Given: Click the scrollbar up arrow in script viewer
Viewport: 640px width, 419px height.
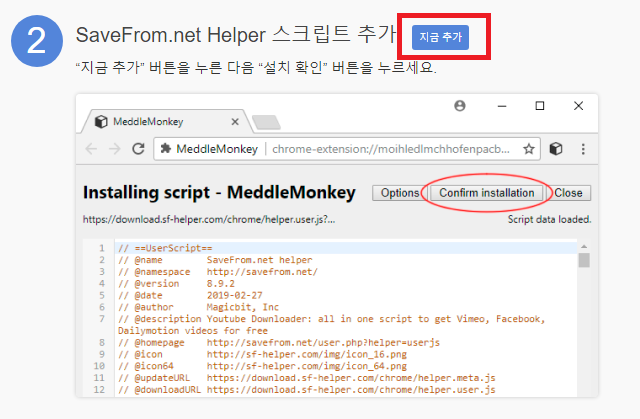Looking at the screenshot, I should click(x=584, y=246).
